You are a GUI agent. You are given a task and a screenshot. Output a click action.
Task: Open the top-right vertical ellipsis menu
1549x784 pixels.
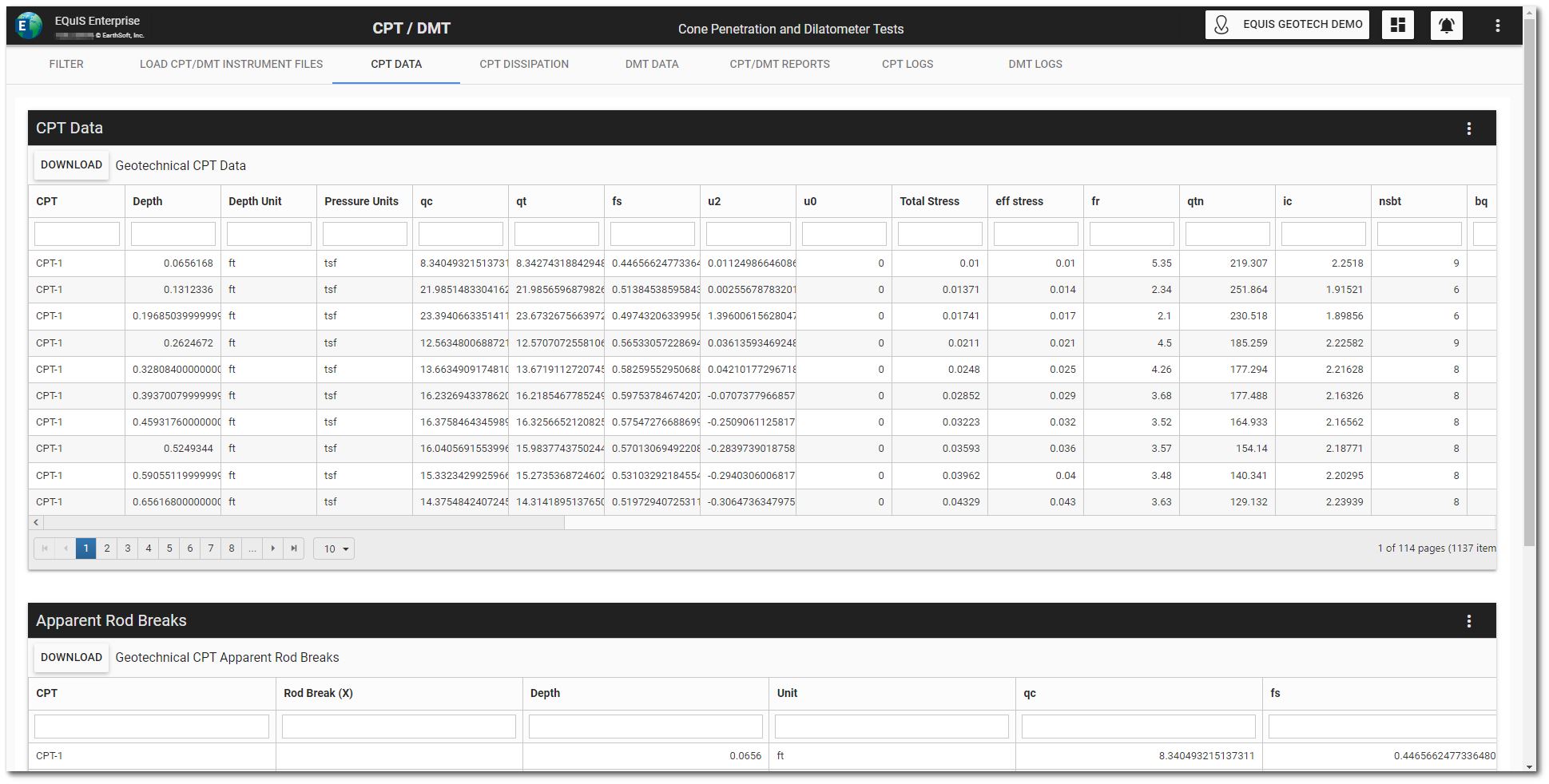[1497, 26]
